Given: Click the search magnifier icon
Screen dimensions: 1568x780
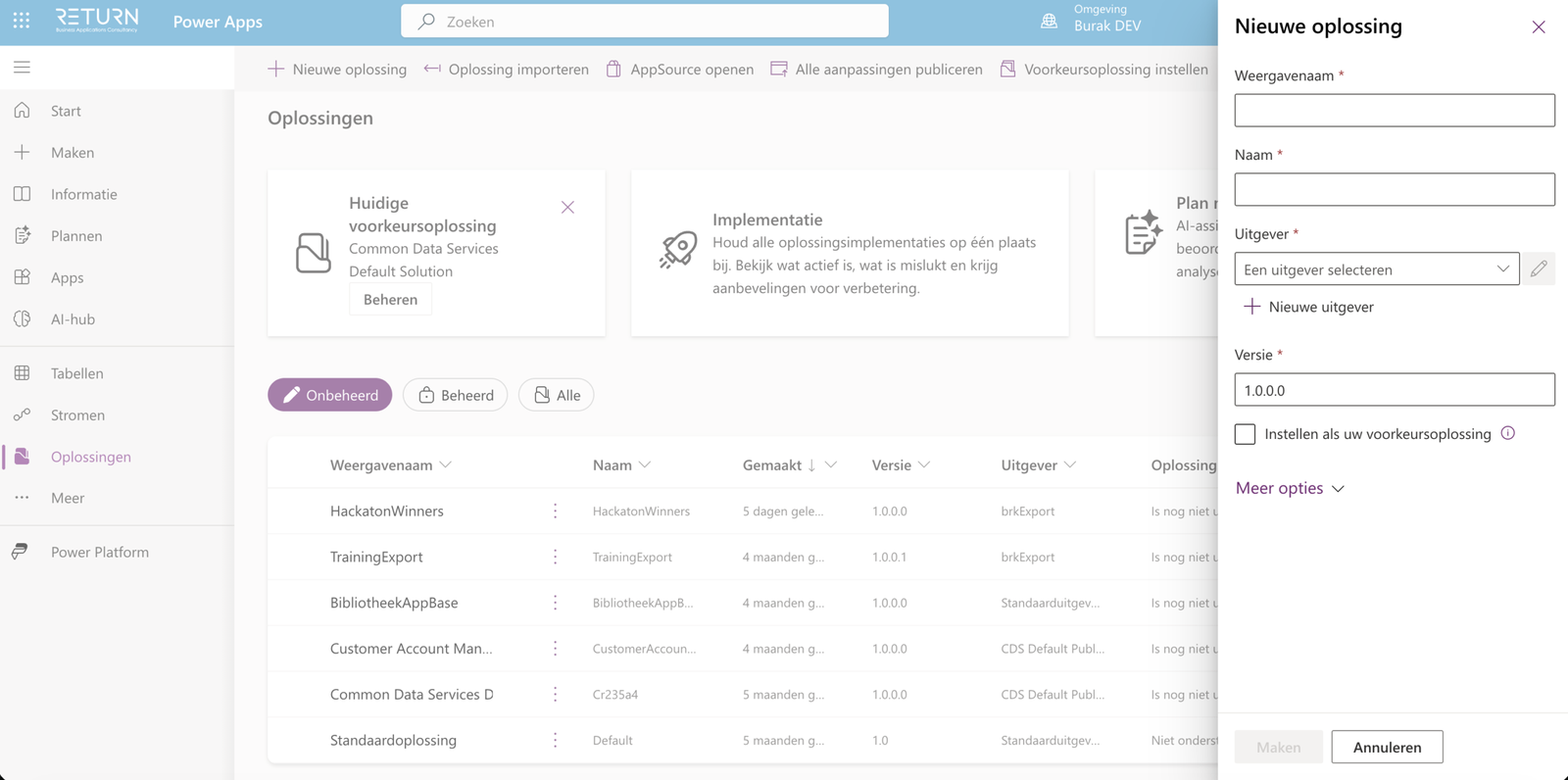Looking at the screenshot, I should (426, 22).
